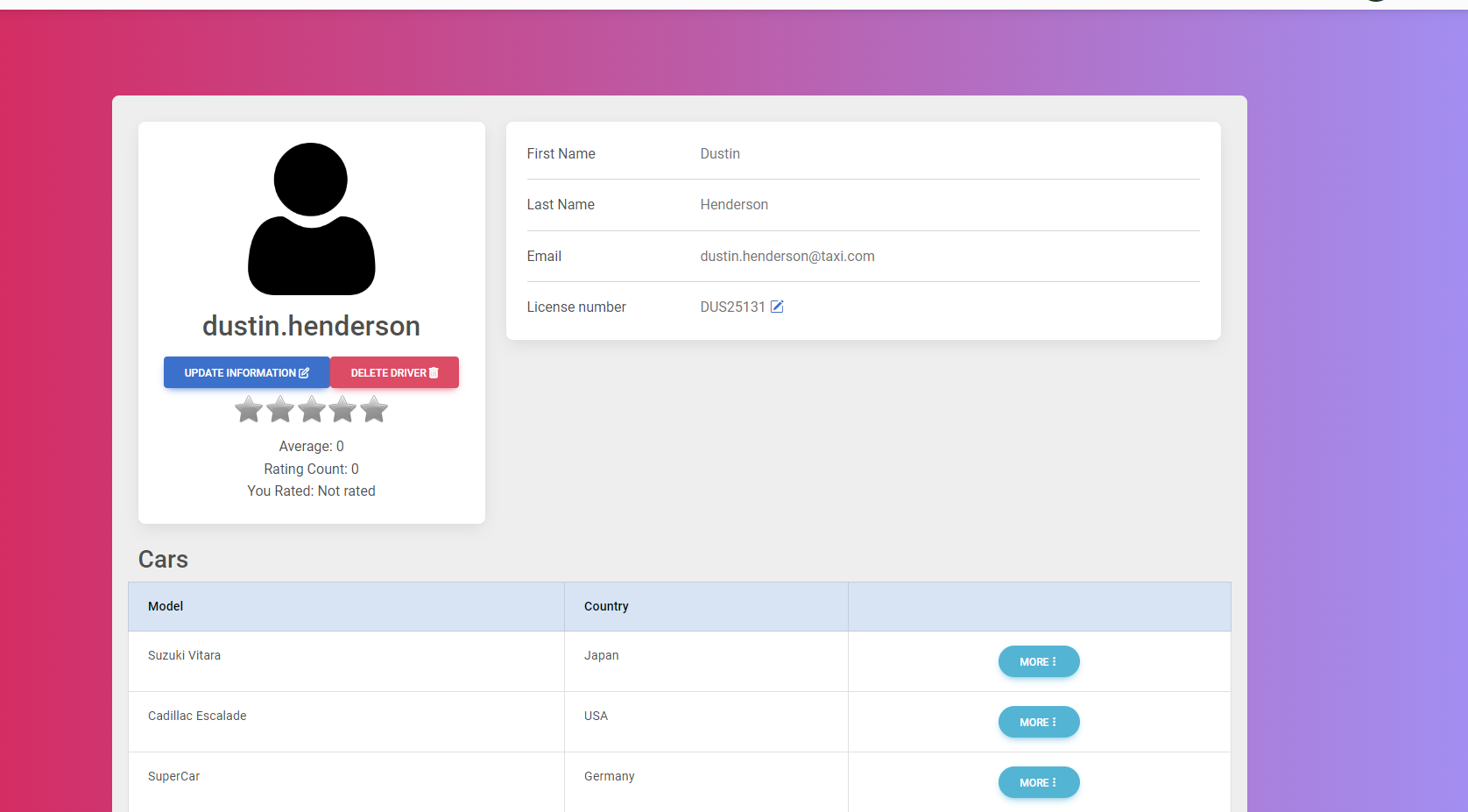Click the Model column header
This screenshot has width=1468, height=812.
click(166, 605)
